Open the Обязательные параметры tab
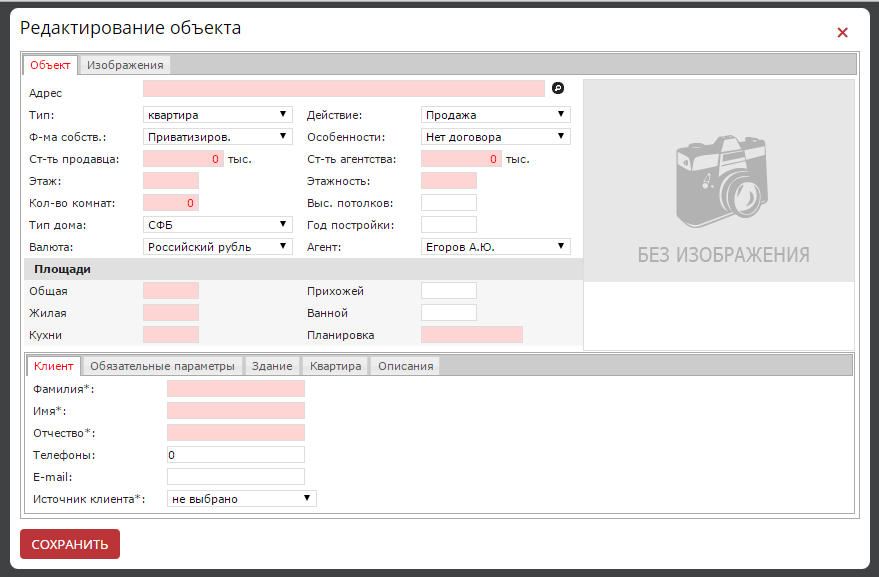This screenshot has width=879, height=577. click(162, 366)
